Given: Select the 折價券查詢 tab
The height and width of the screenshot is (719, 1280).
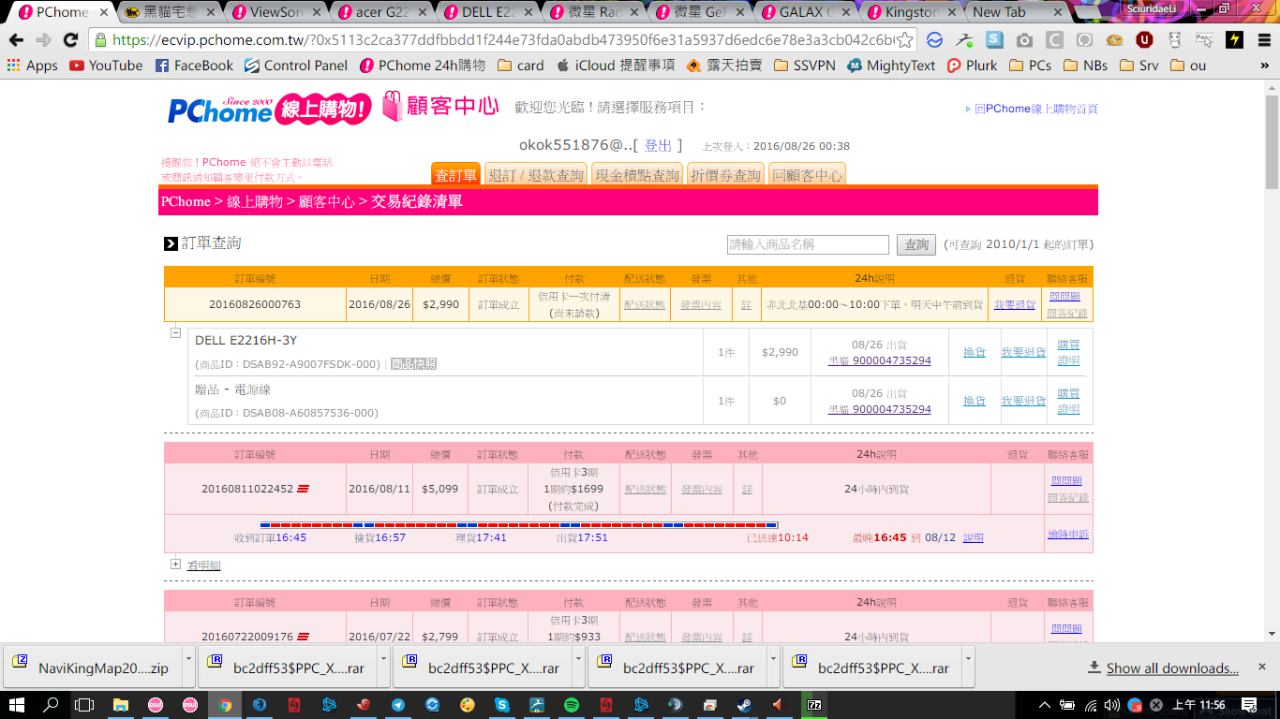Looking at the screenshot, I should (x=725, y=175).
